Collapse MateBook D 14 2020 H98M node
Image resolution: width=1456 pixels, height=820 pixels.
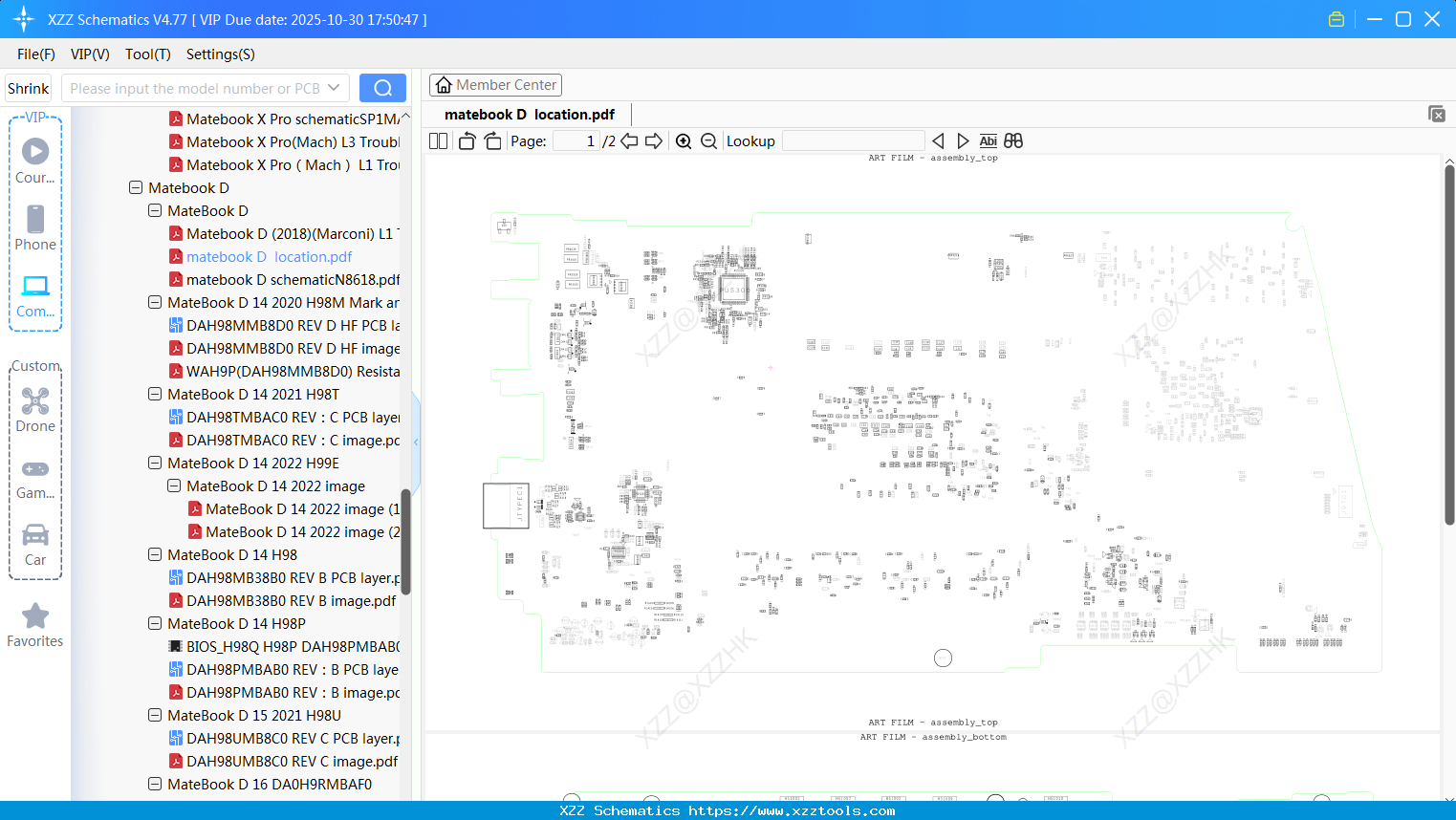[155, 303]
